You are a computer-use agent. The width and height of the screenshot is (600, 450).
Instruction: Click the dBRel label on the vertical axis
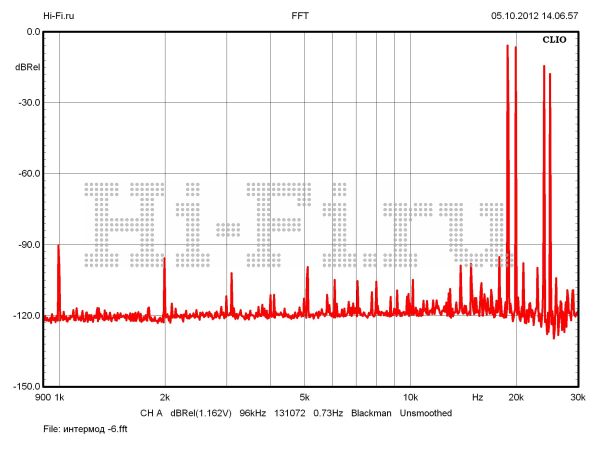point(27,67)
